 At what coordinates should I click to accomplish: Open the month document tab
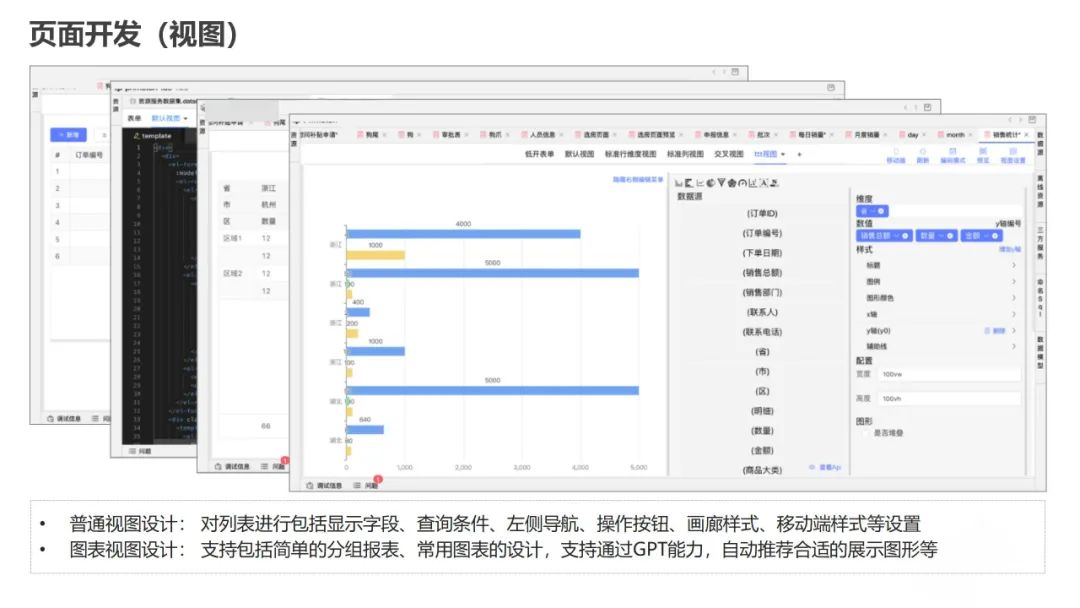tap(955, 135)
